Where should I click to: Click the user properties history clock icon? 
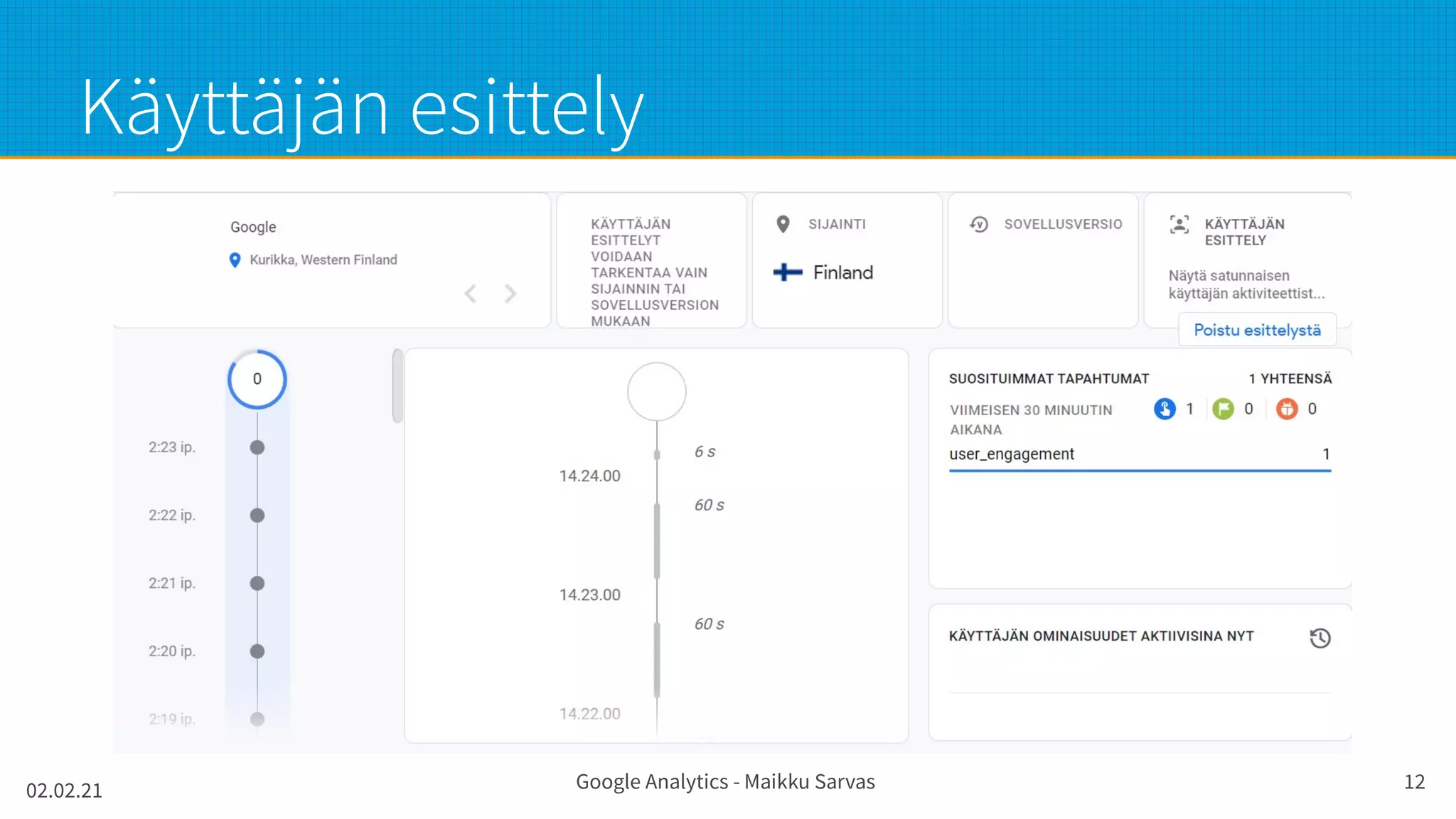[1320, 638]
